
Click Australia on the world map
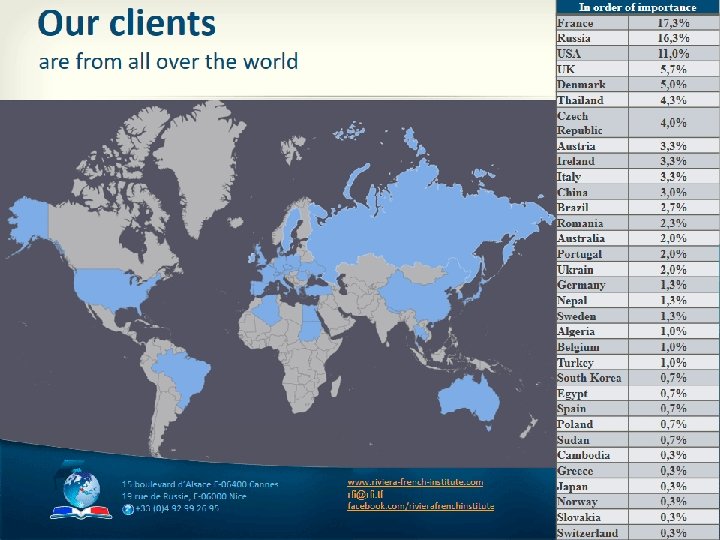468,399
